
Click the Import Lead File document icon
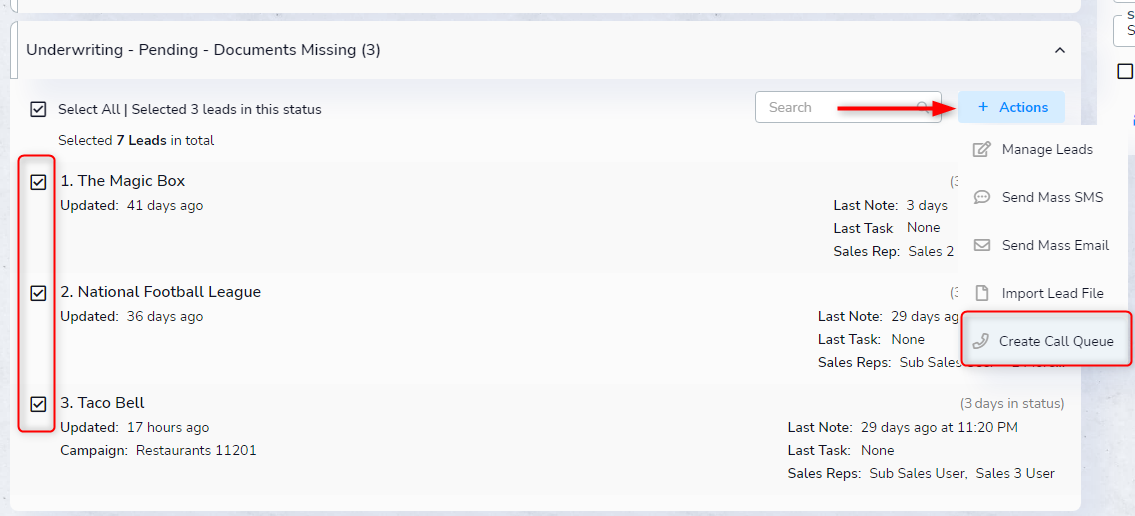[x=982, y=293]
